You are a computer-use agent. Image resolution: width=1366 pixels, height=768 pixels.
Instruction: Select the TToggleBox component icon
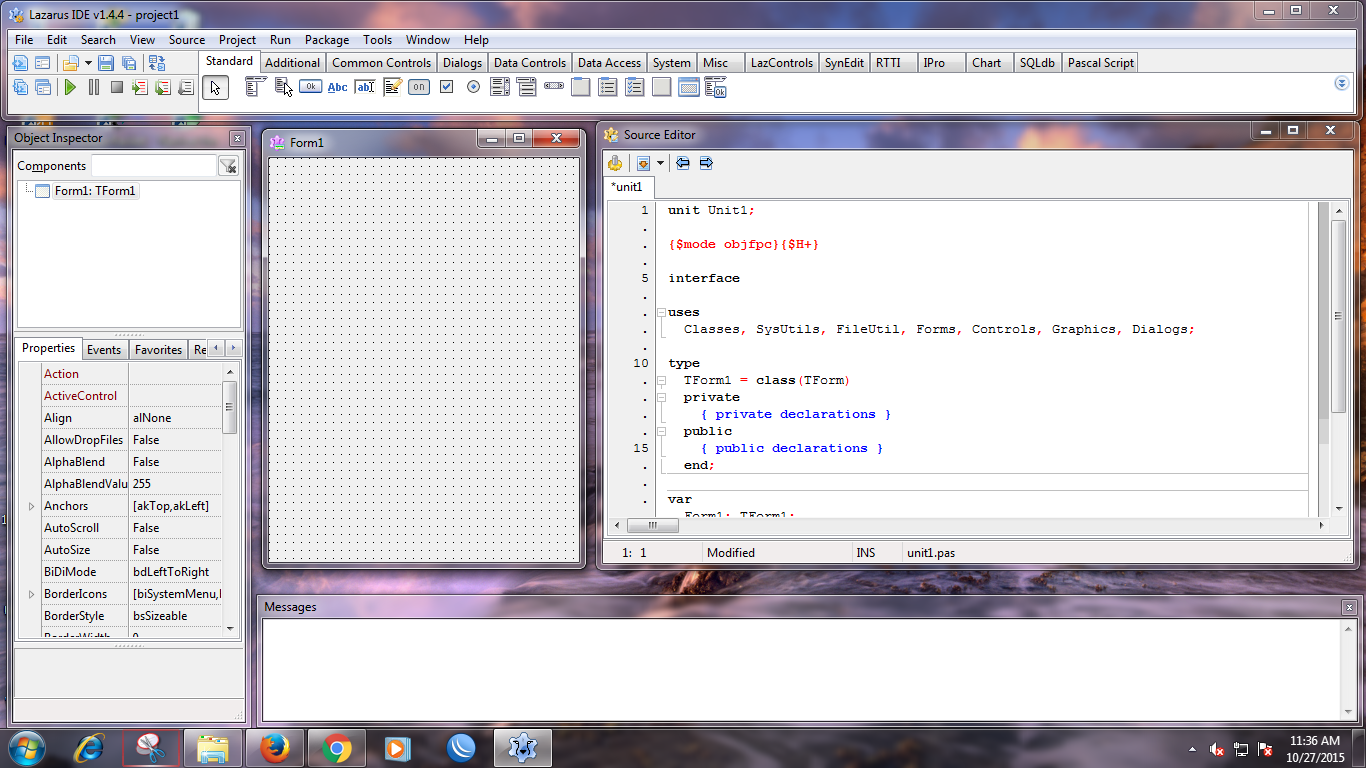(419, 87)
